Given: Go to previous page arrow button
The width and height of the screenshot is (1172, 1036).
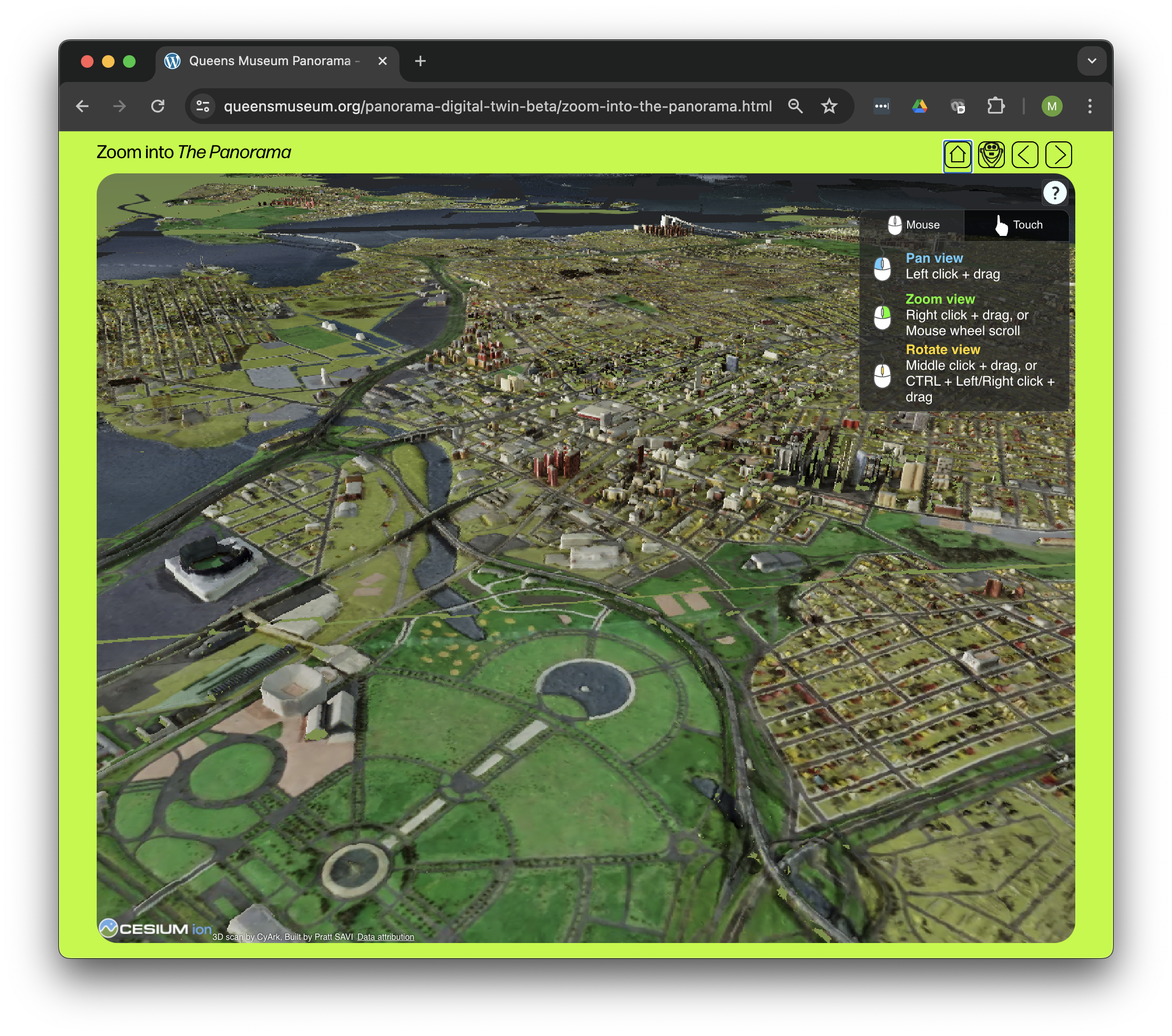Looking at the screenshot, I should [1025, 154].
